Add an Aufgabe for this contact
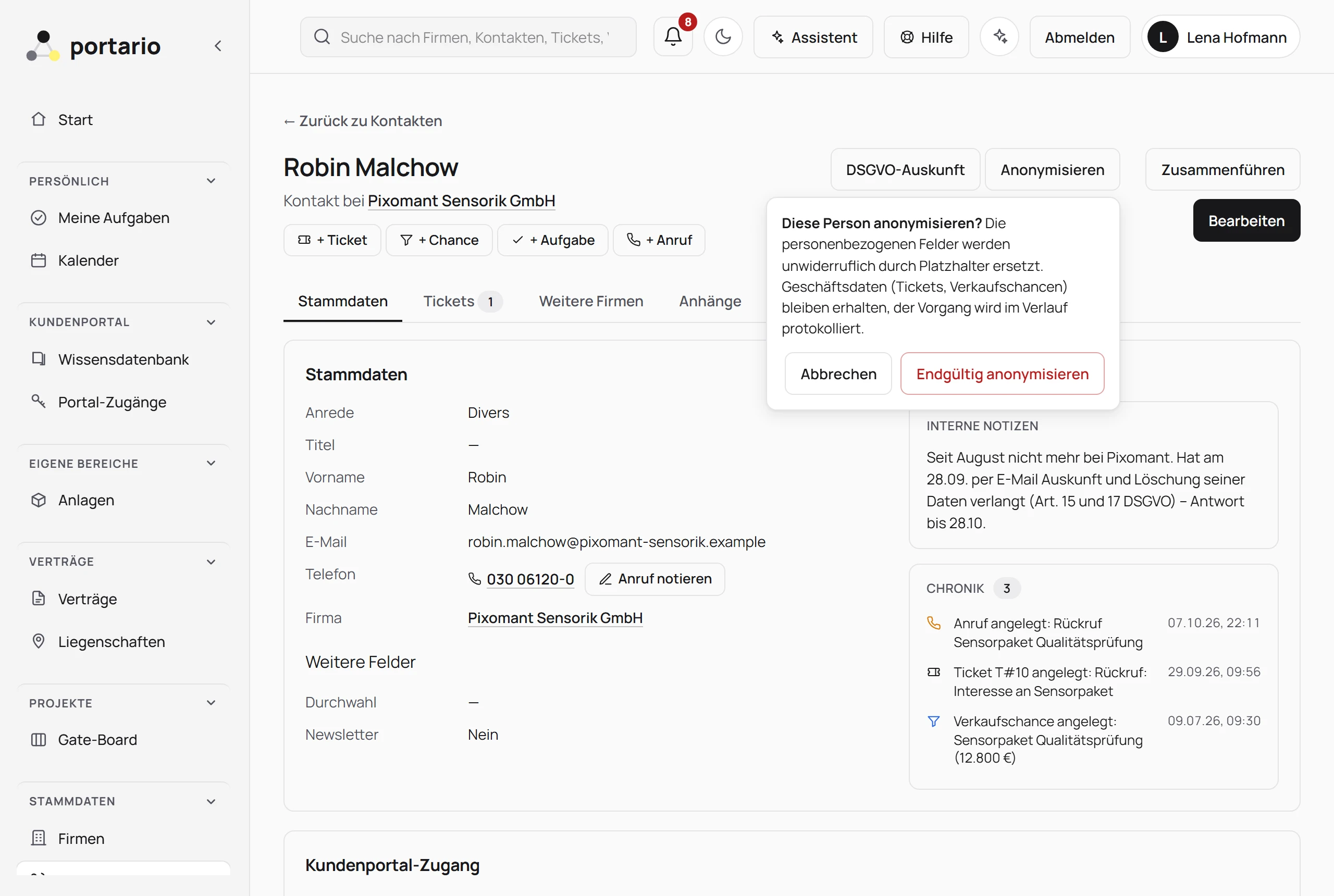 click(553, 240)
